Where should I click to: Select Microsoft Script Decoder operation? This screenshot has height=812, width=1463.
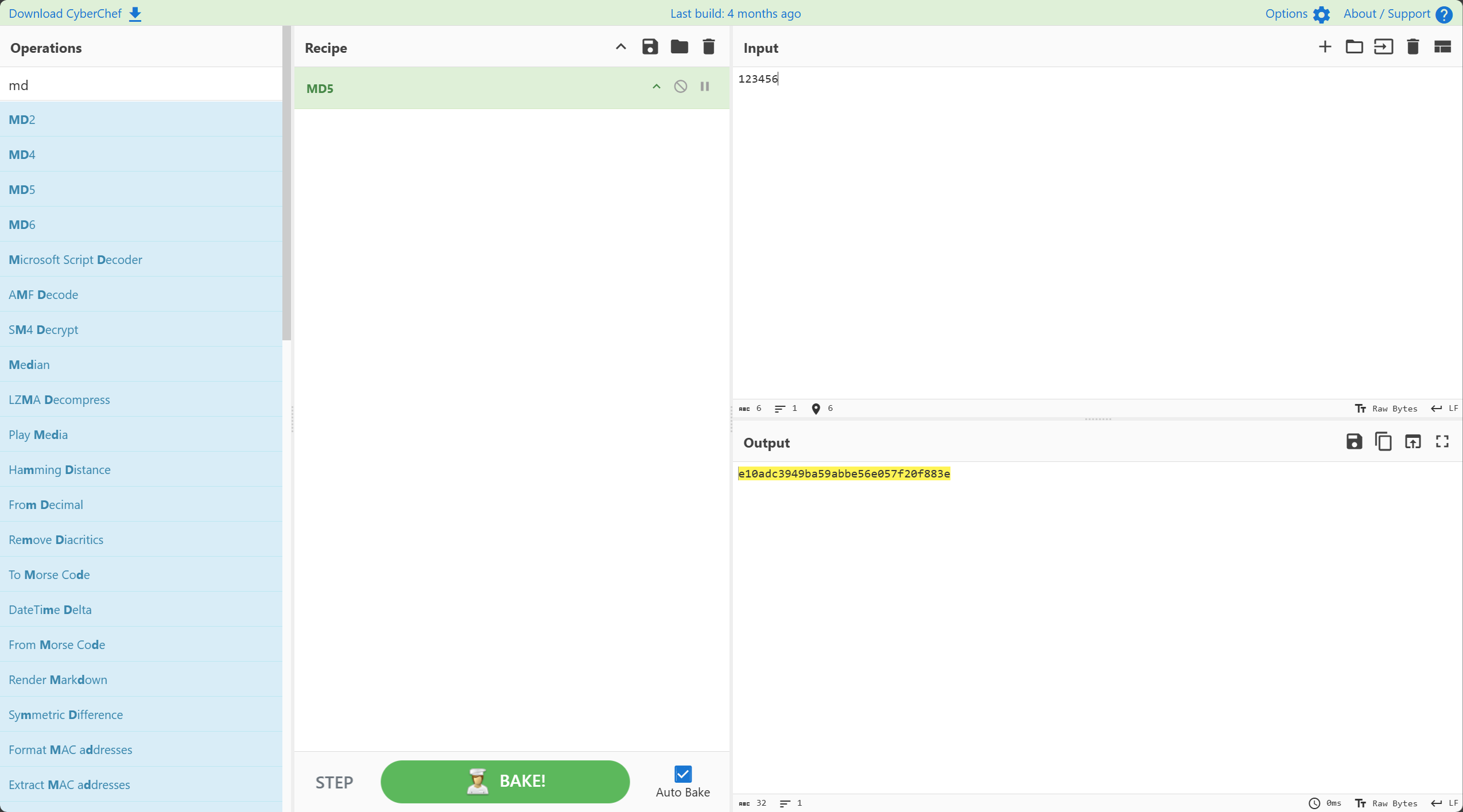141,259
